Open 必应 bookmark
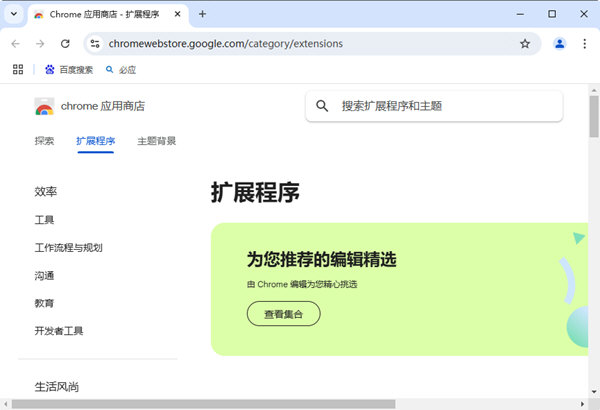The height and width of the screenshot is (410, 600). [121, 70]
